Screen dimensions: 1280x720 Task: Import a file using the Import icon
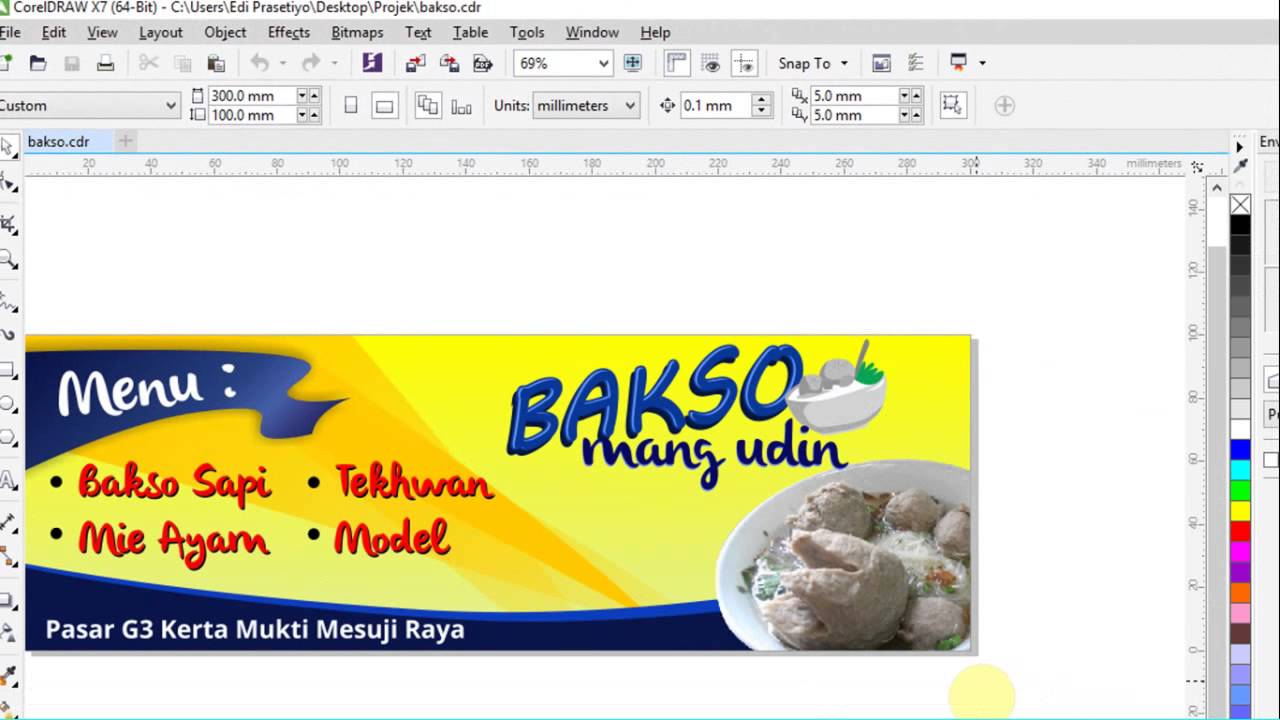click(416, 63)
